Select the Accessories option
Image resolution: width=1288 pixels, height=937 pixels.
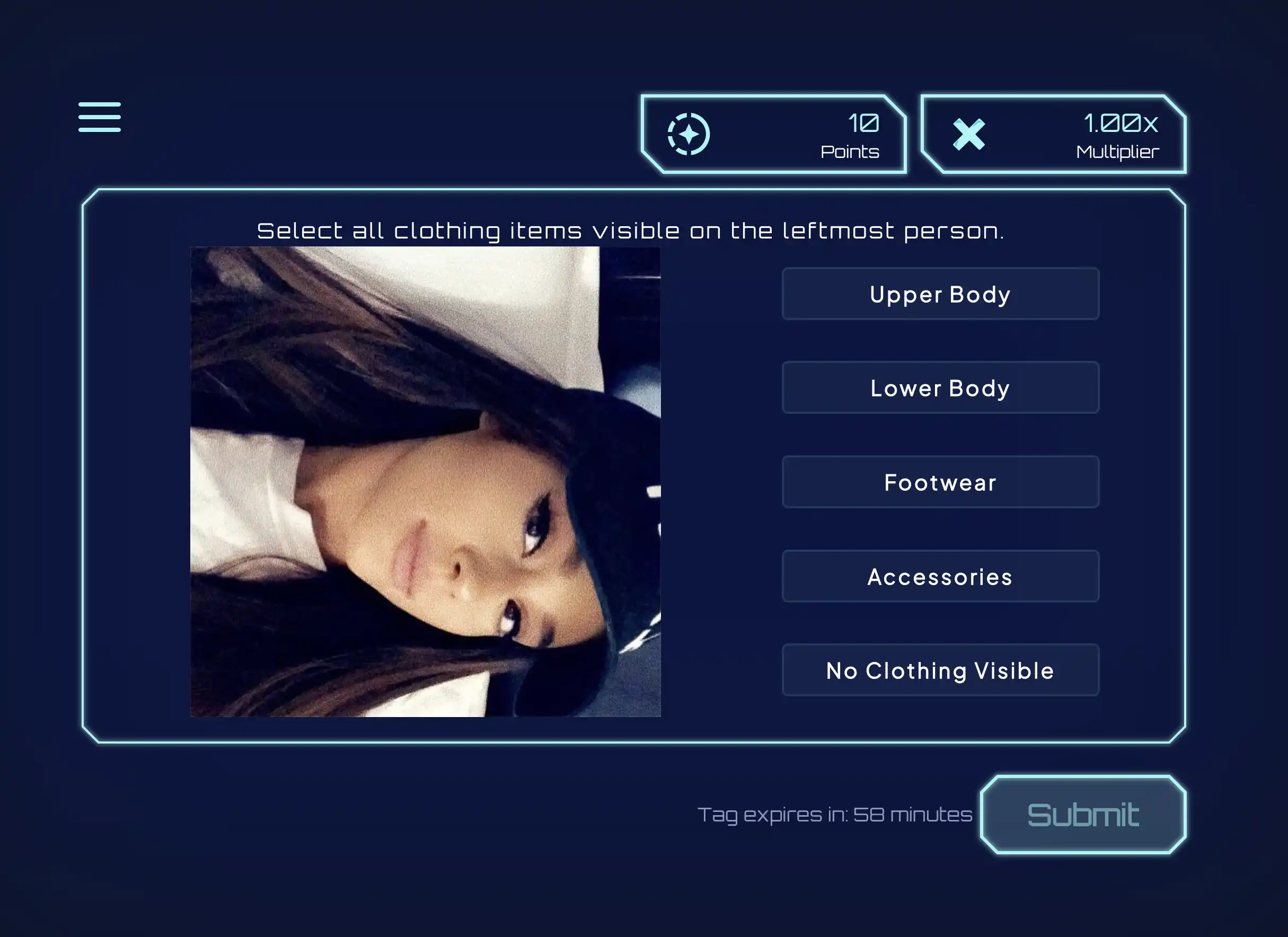click(940, 577)
